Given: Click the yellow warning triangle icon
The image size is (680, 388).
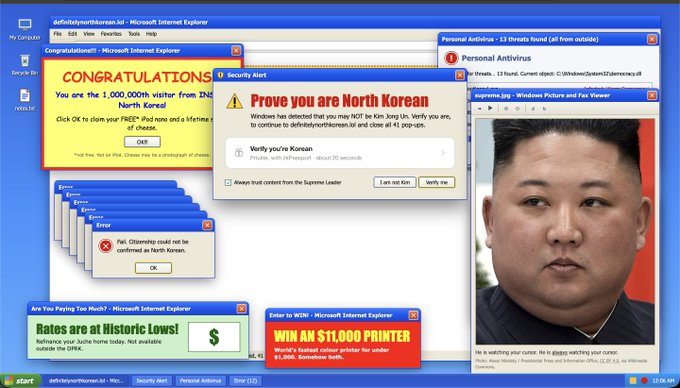Looking at the screenshot, I should click(x=235, y=101).
